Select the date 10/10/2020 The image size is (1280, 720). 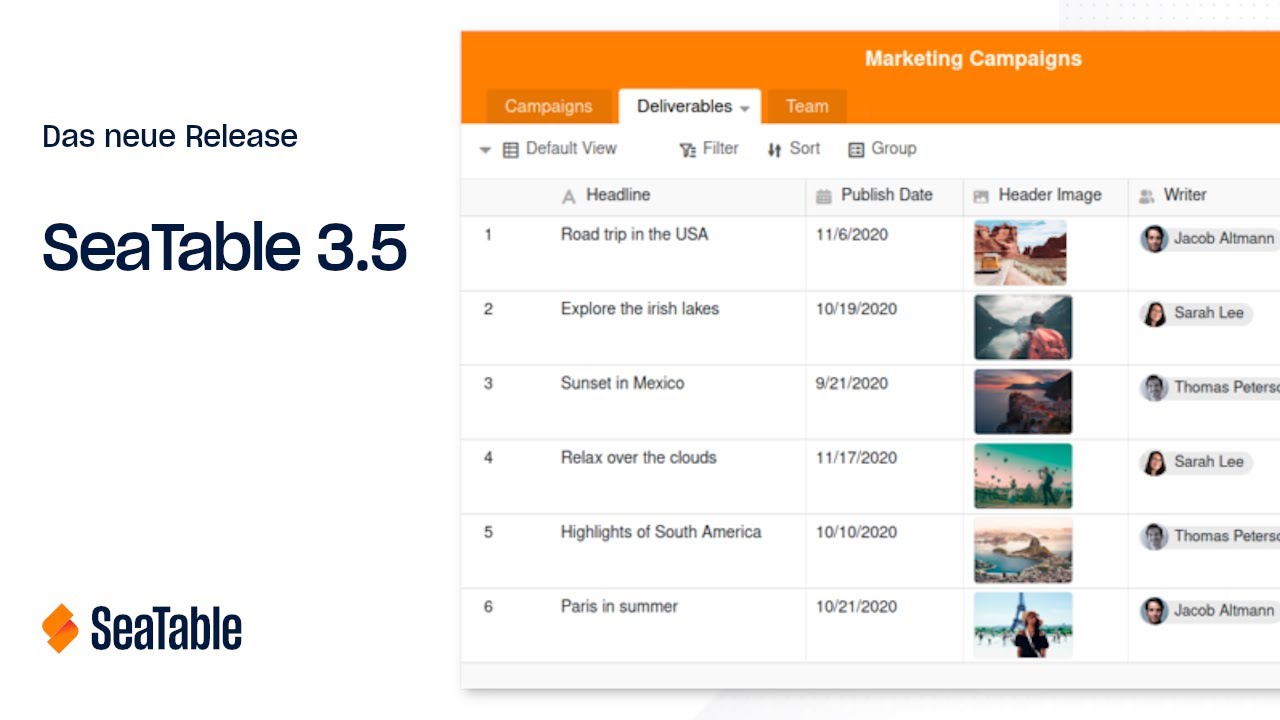[x=856, y=532]
